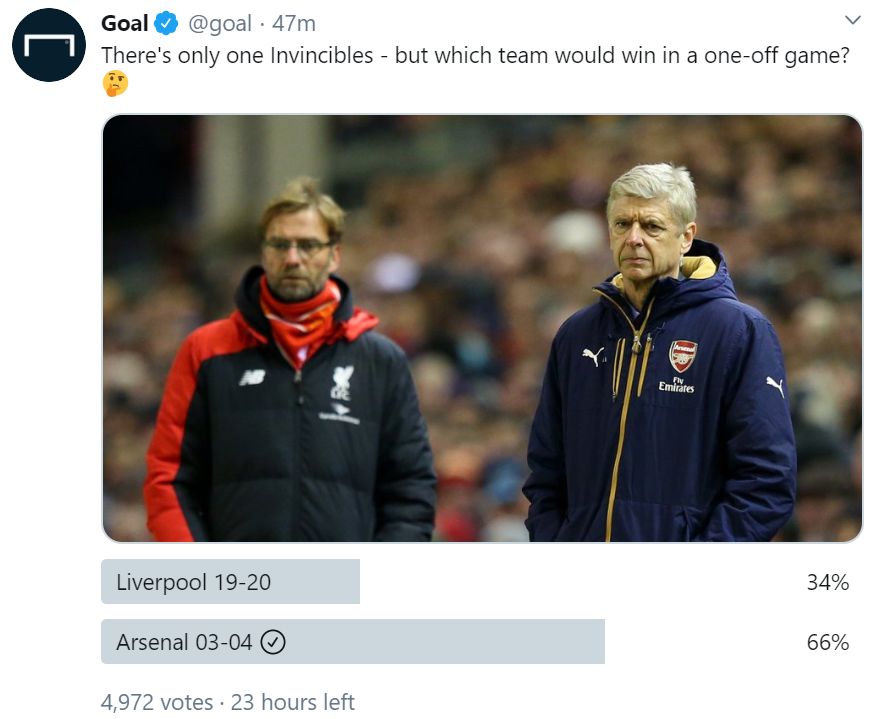Click the thinking face emoji
The image size is (884, 719).
pos(115,84)
